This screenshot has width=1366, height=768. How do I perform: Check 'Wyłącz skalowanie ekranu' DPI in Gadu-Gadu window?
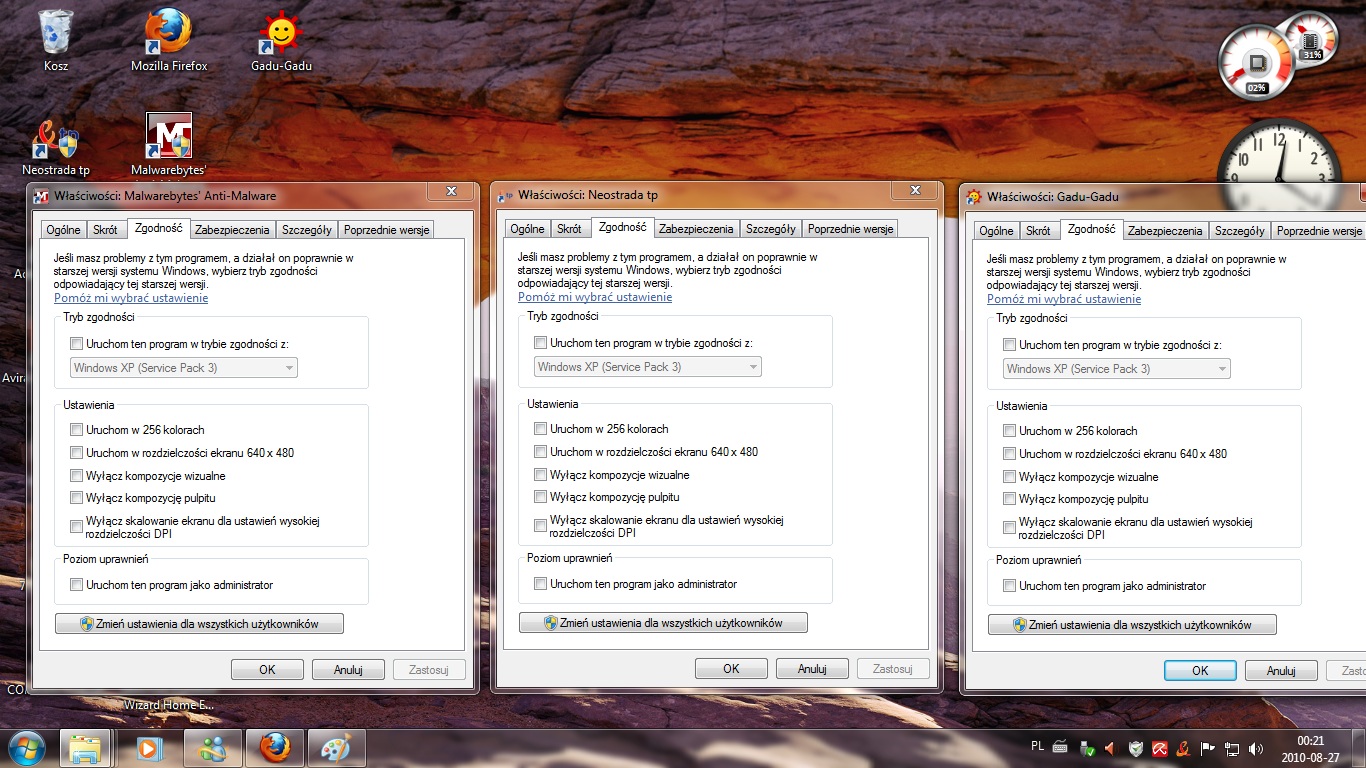pos(1010,528)
